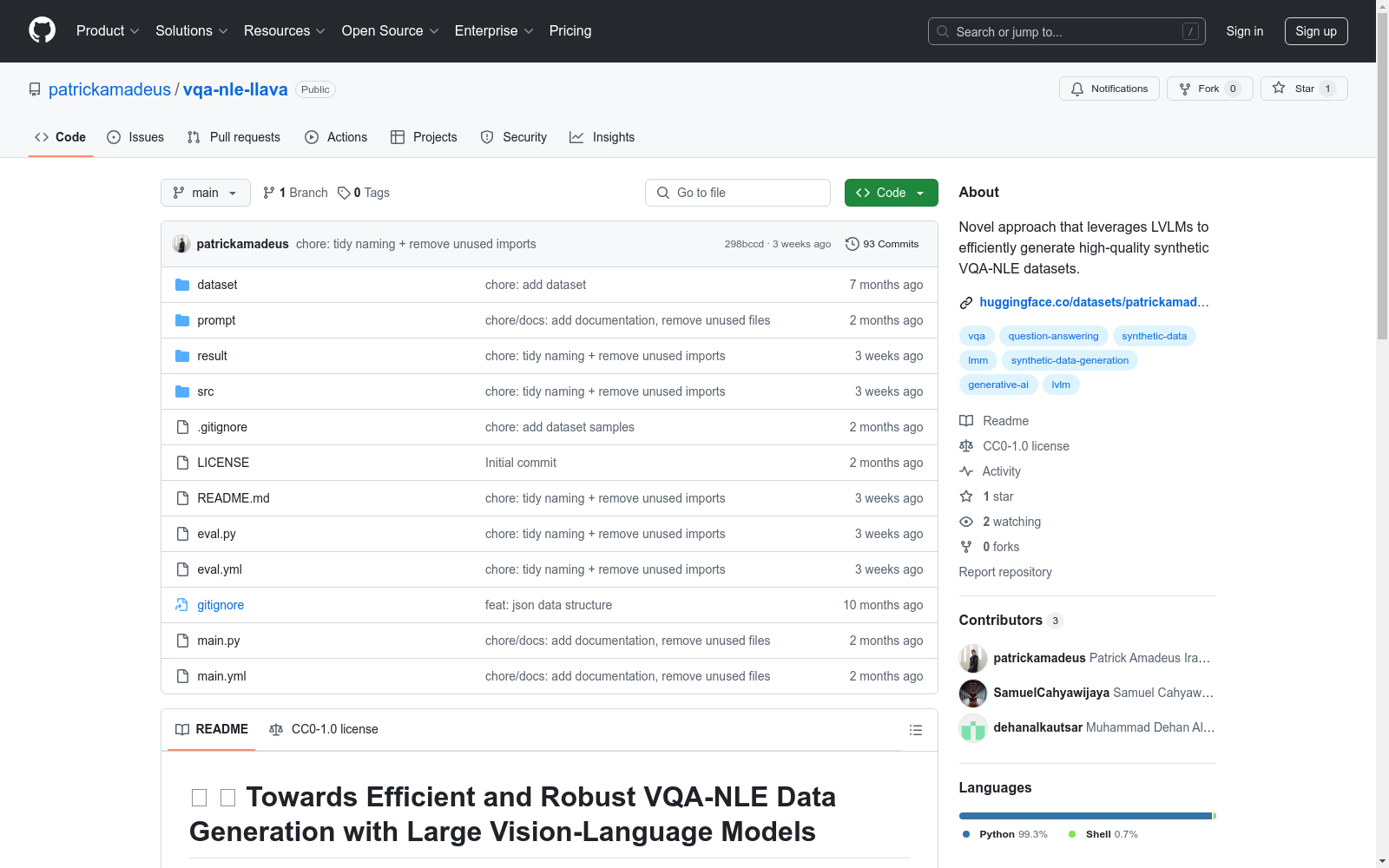Image resolution: width=1389 pixels, height=868 pixels.
Task: Click the repository icon beside patrickamadeus
Action: (x=35, y=89)
